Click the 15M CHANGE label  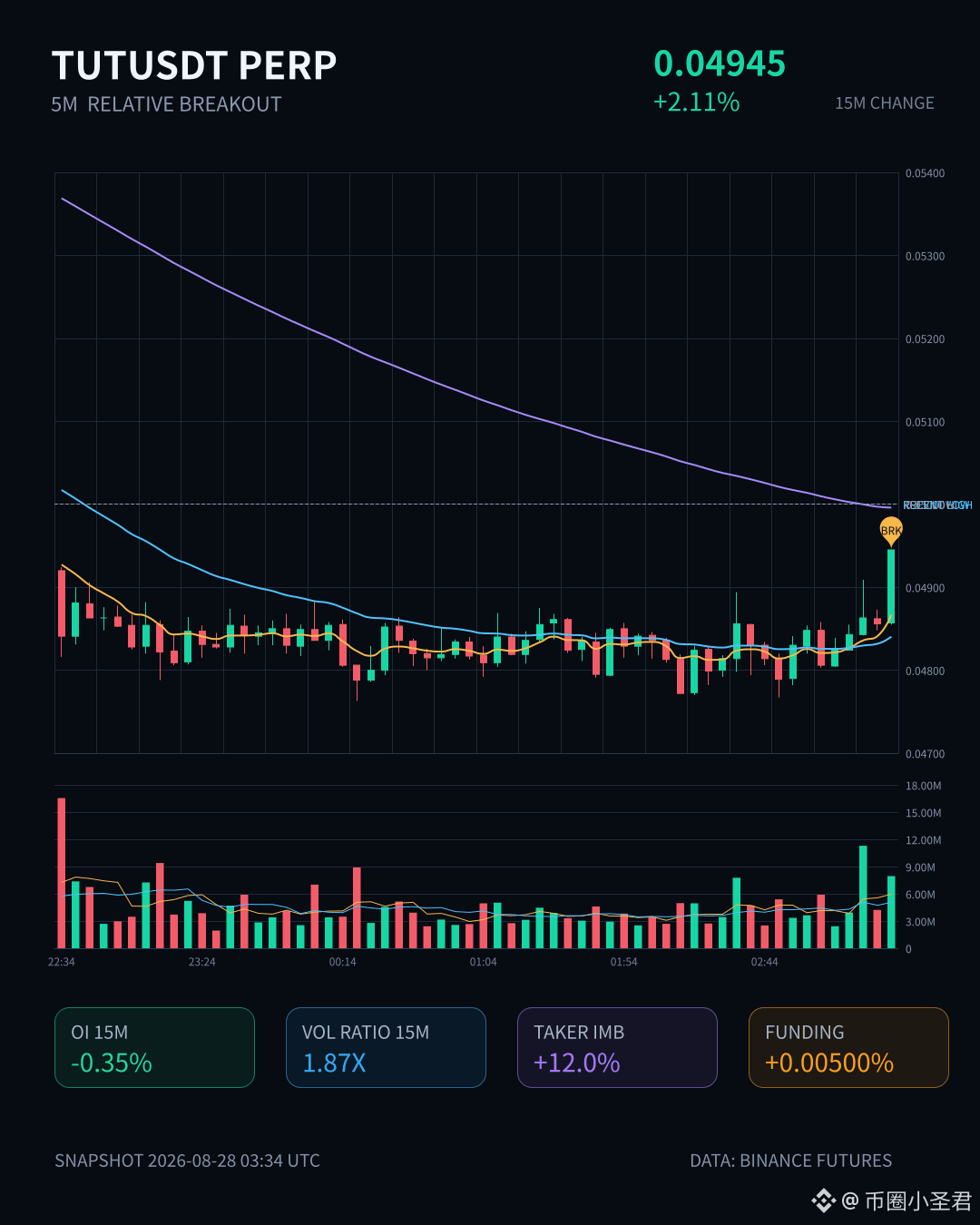pyautogui.click(x=885, y=103)
